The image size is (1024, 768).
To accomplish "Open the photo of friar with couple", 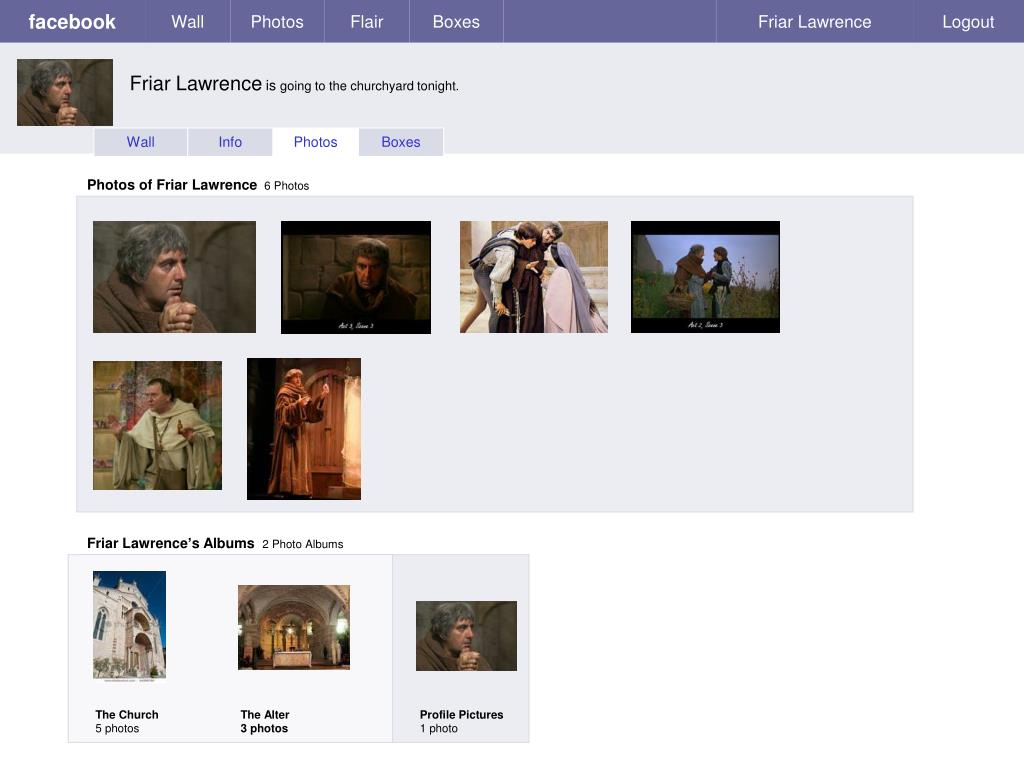I will pos(534,277).
